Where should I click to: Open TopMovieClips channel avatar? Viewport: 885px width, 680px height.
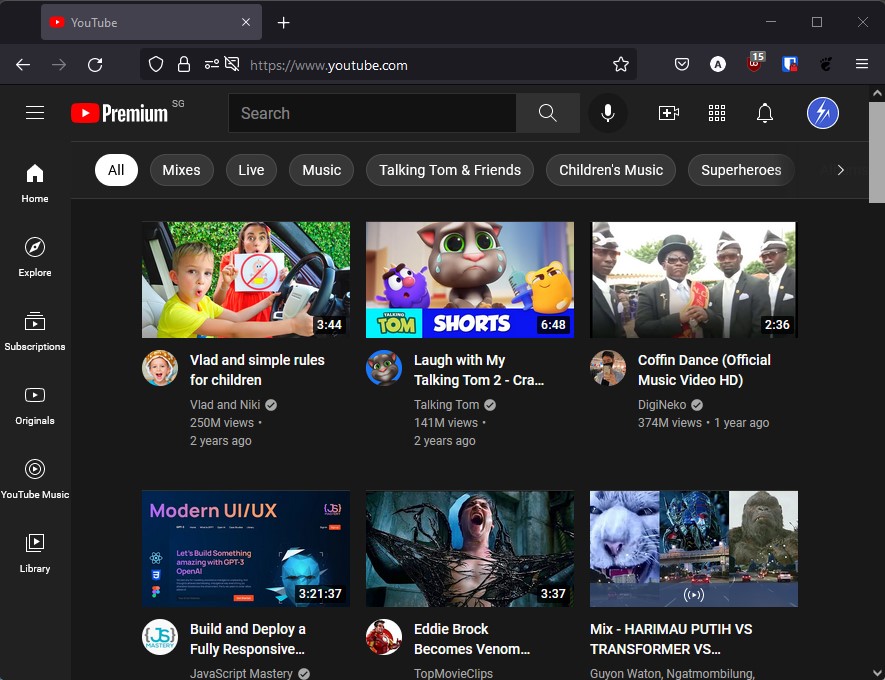tap(384, 637)
